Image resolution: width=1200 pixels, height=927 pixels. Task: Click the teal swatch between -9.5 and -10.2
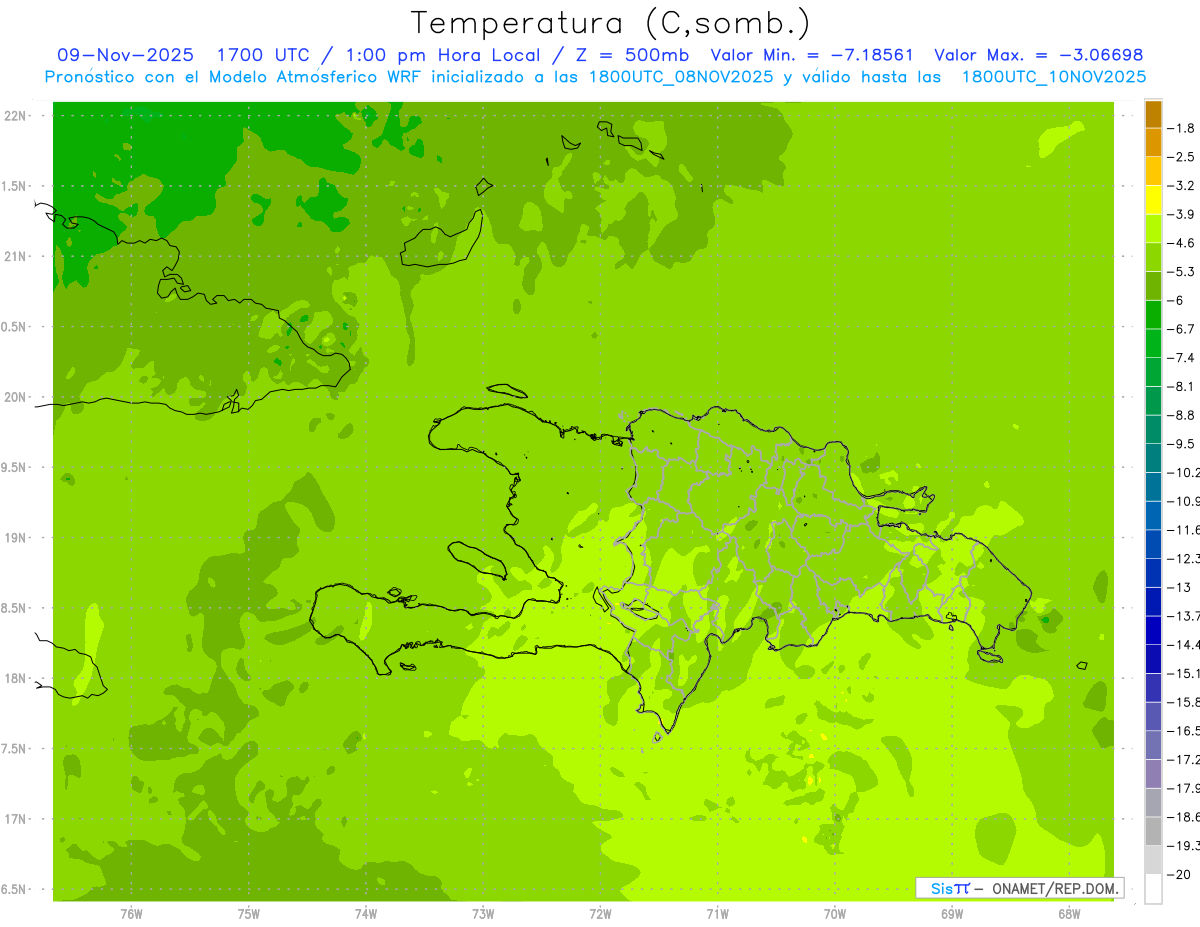click(1153, 458)
